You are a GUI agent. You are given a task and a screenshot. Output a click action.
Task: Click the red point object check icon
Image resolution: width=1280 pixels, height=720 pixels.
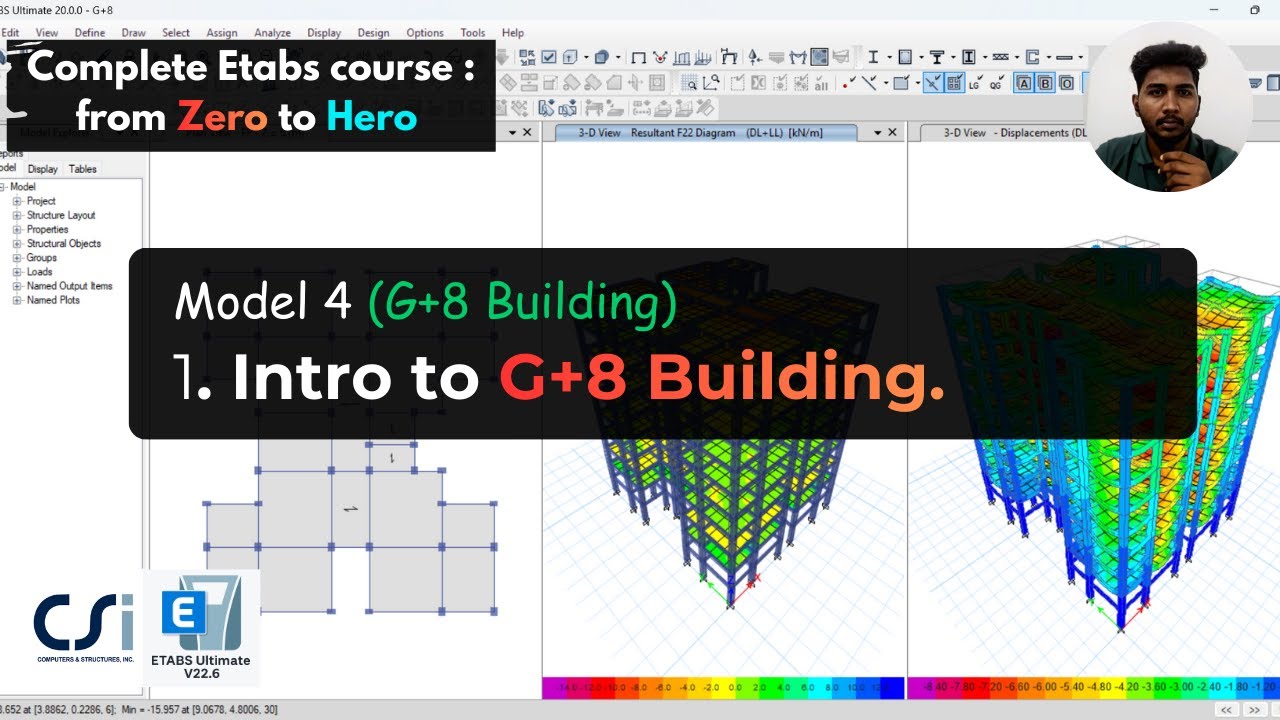click(x=848, y=83)
